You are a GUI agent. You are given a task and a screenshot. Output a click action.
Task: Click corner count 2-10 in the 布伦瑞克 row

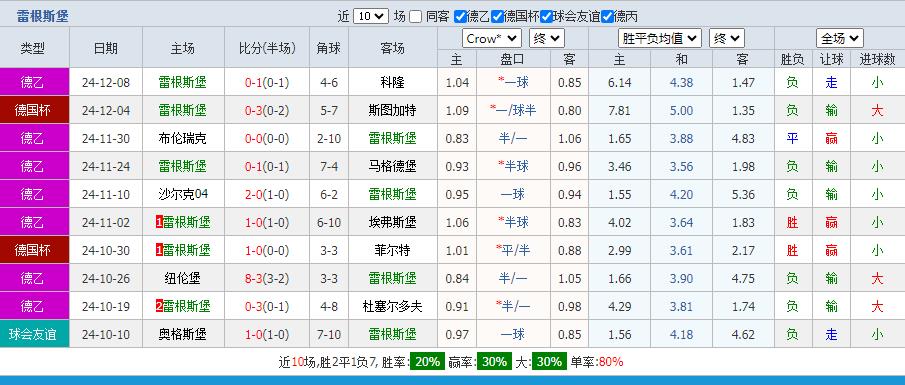tap(329, 138)
